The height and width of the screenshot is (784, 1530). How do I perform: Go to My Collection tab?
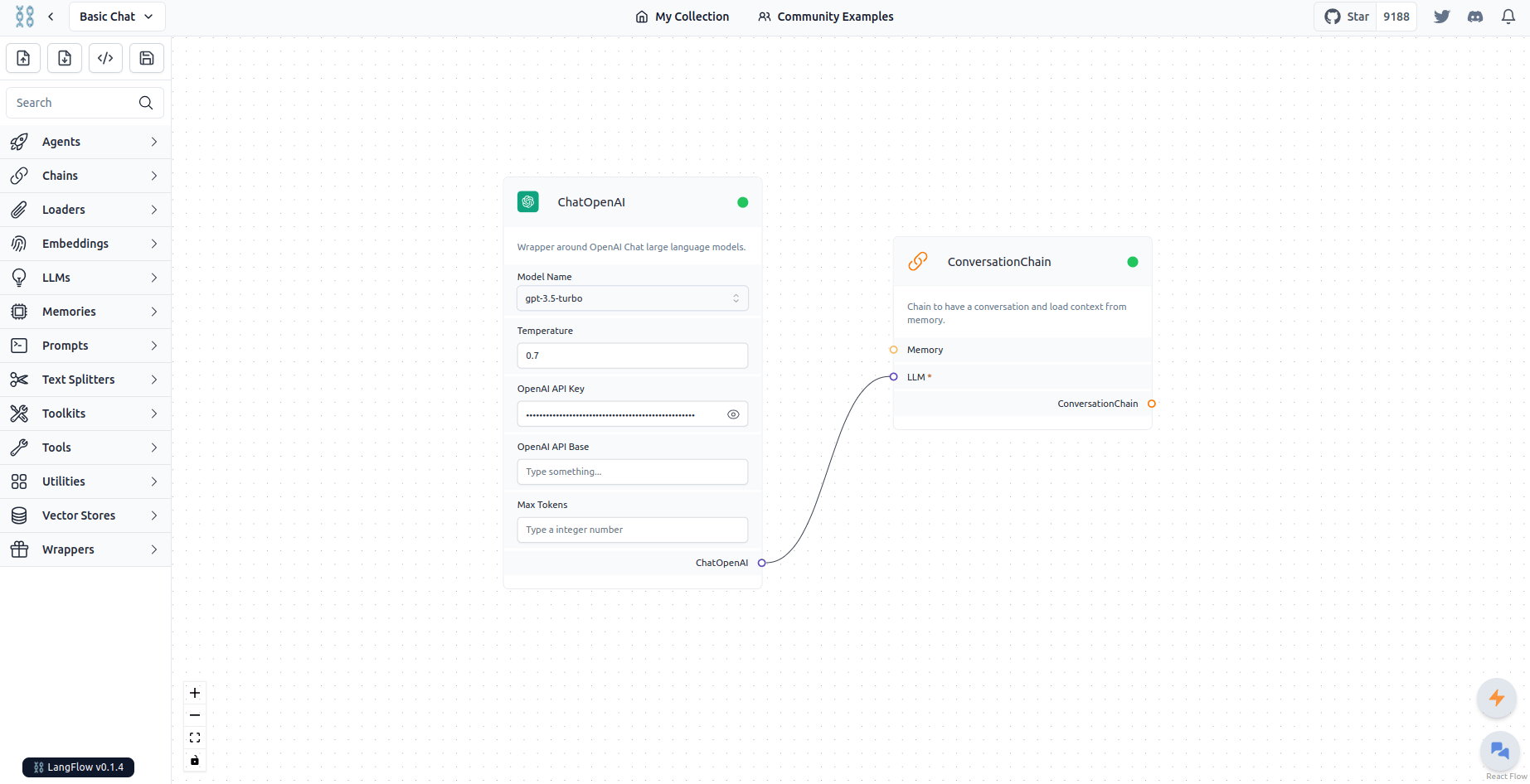point(682,17)
